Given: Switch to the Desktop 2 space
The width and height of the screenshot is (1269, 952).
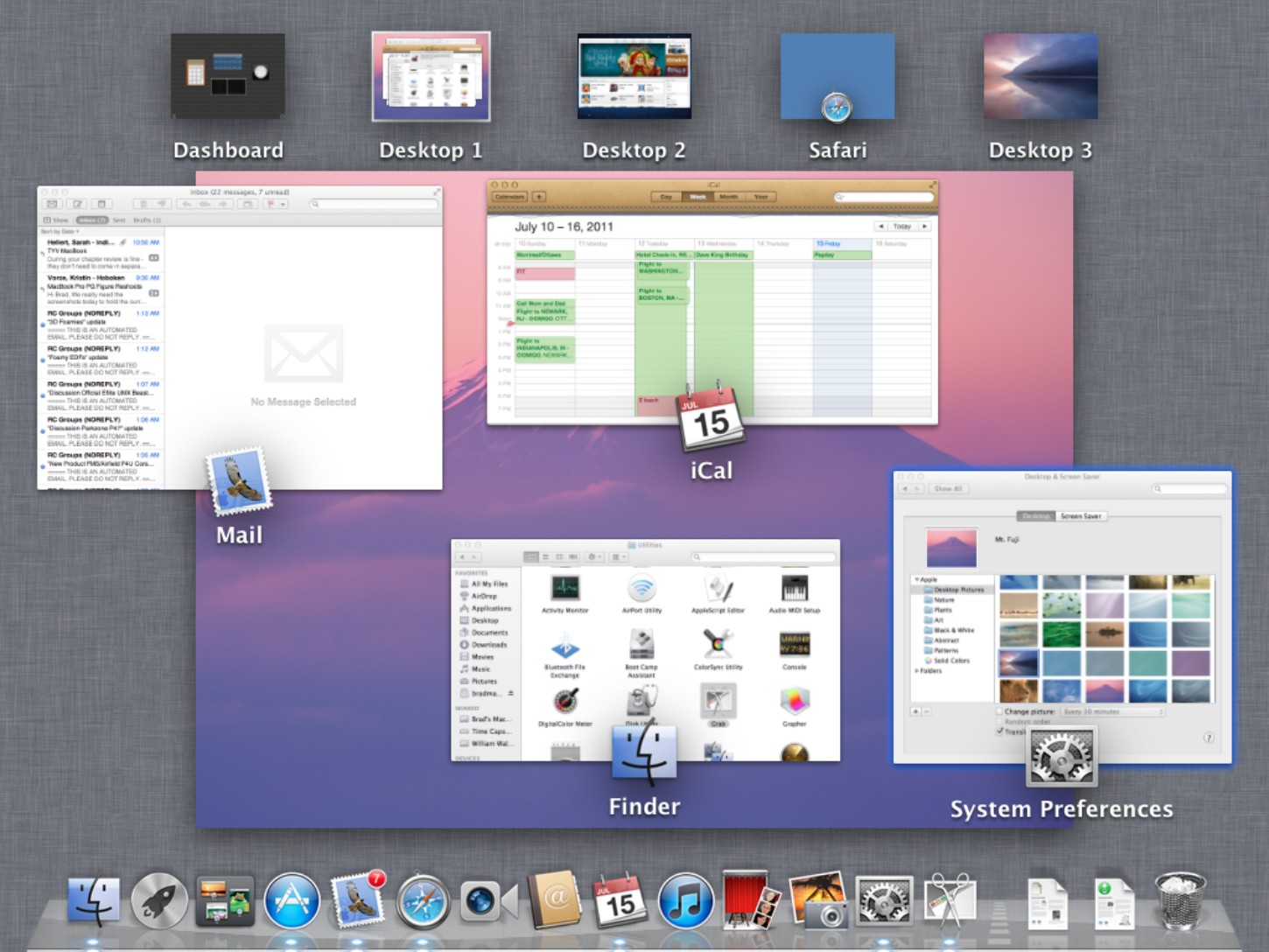Looking at the screenshot, I should coord(634,76).
